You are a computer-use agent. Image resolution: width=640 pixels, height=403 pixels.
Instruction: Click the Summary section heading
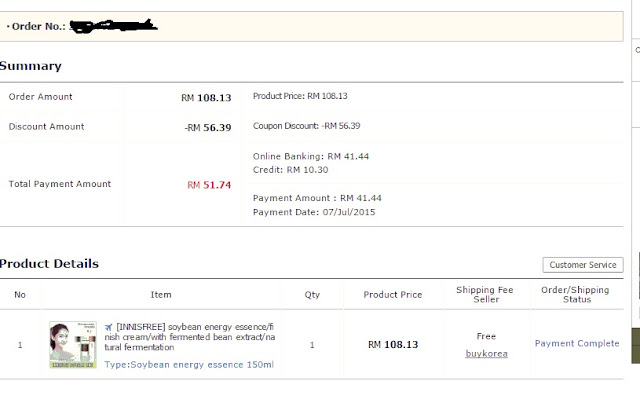click(30, 66)
